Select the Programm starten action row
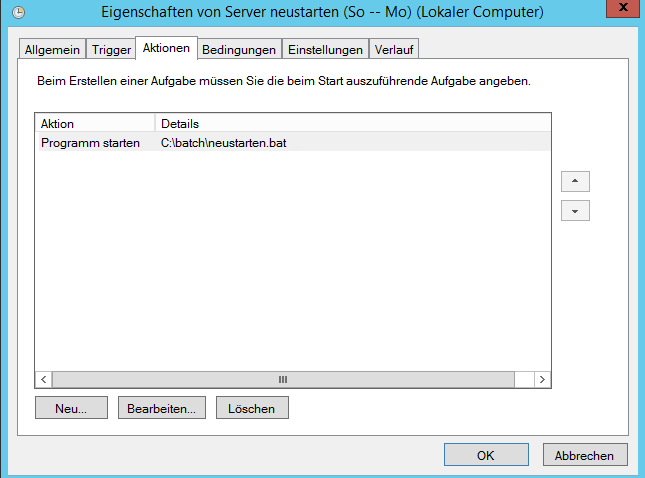The width and height of the screenshot is (645, 478). click(294, 143)
